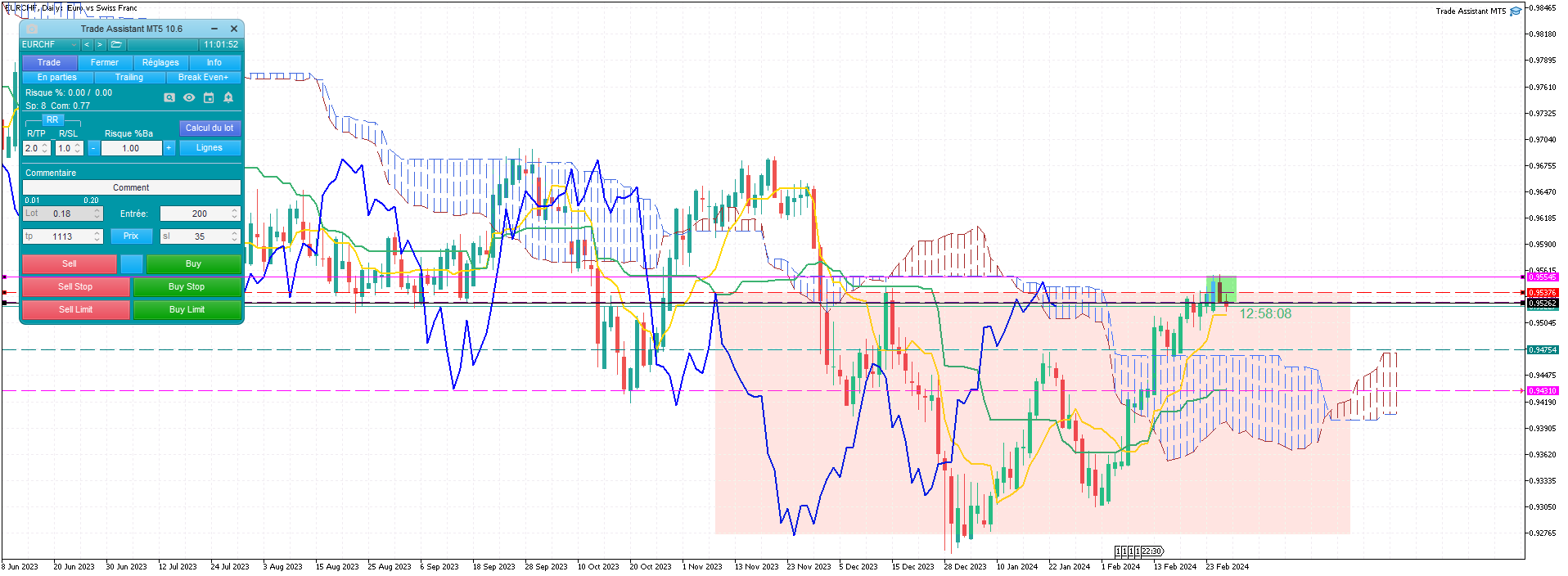This screenshot has width=1568, height=576.
Task: Select the Break Even+ tab
Action: tap(204, 77)
